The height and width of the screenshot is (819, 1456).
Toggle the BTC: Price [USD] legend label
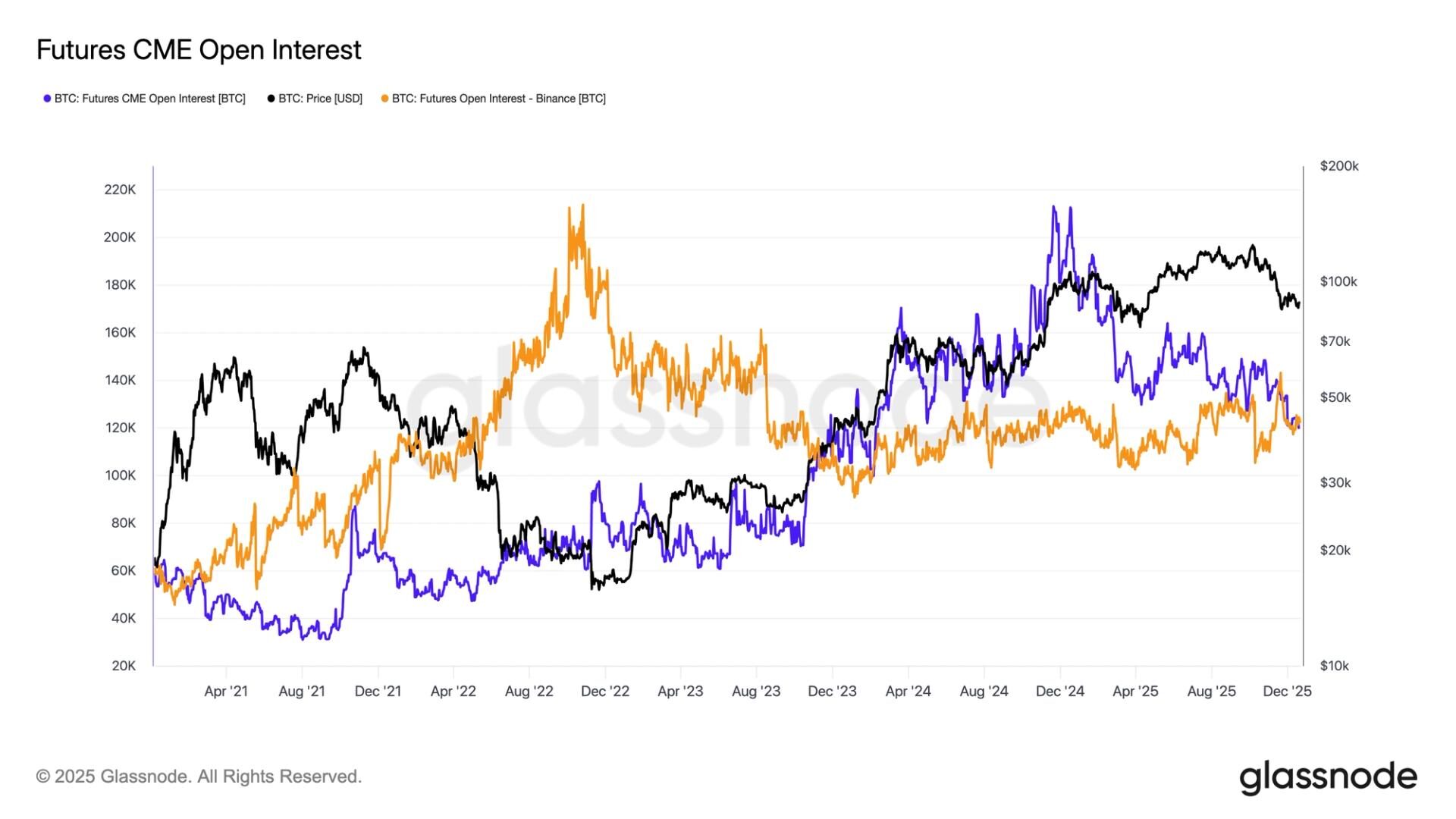click(x=320, y=99)
